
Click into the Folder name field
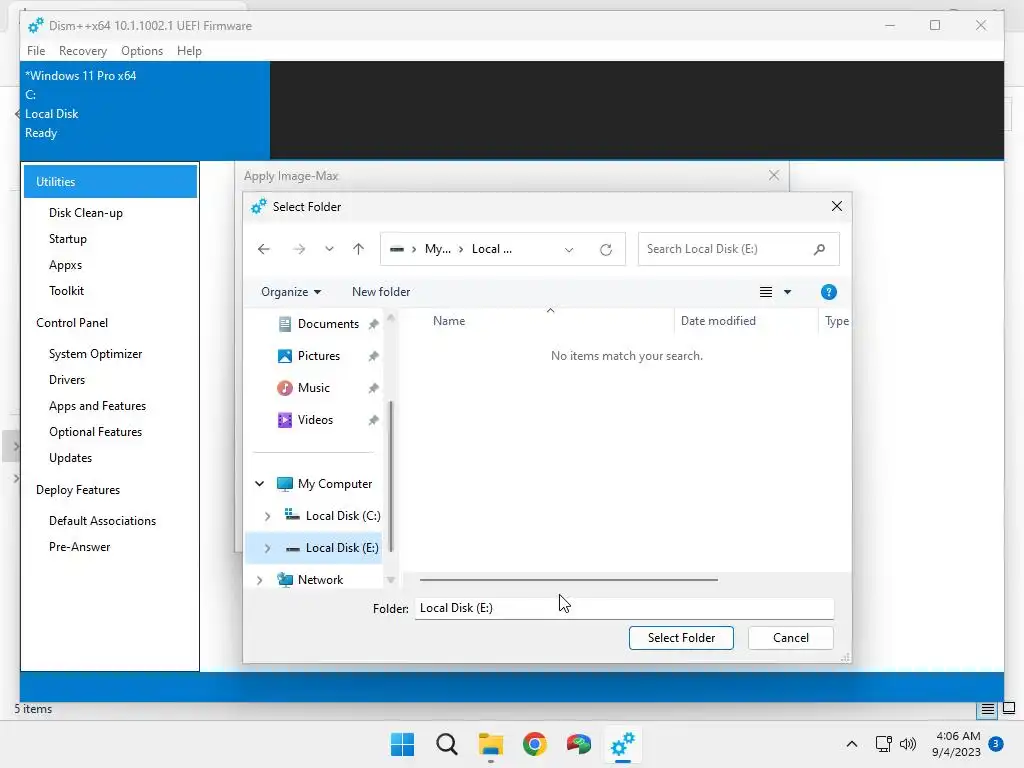pos(624,608)
